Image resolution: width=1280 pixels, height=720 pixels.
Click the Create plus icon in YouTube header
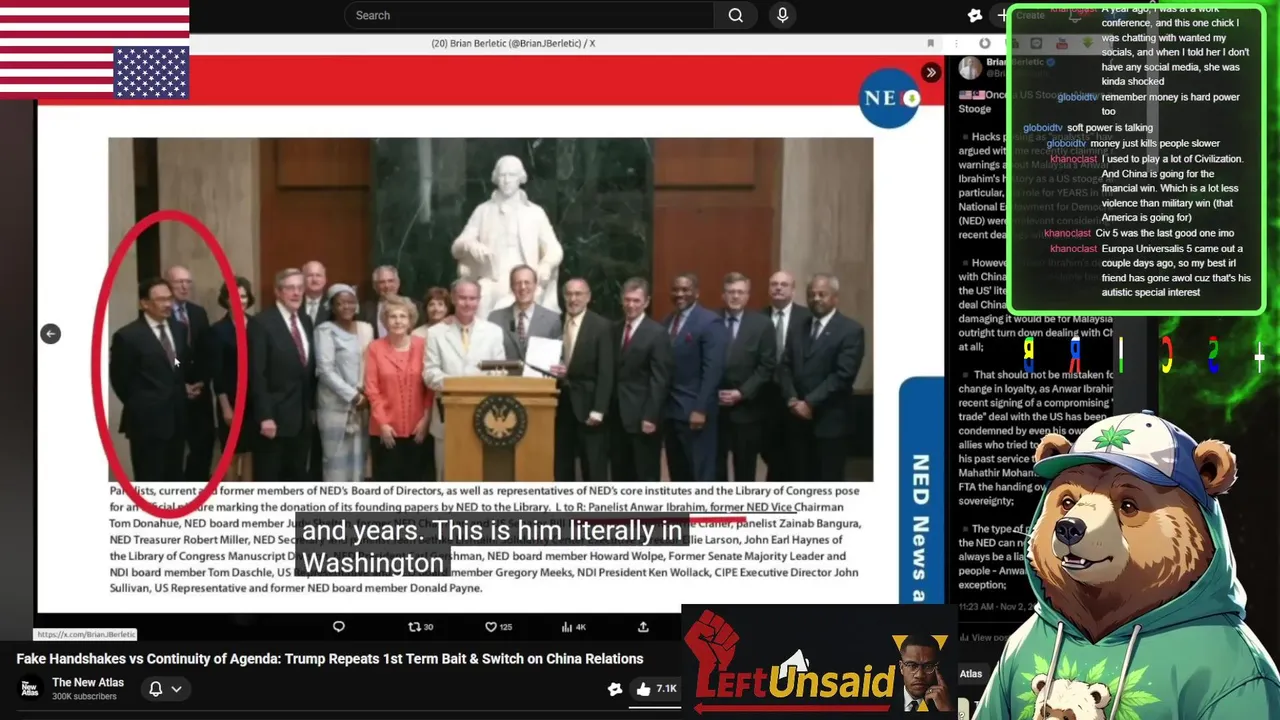pyautogui.click(x=1003, y=15)
